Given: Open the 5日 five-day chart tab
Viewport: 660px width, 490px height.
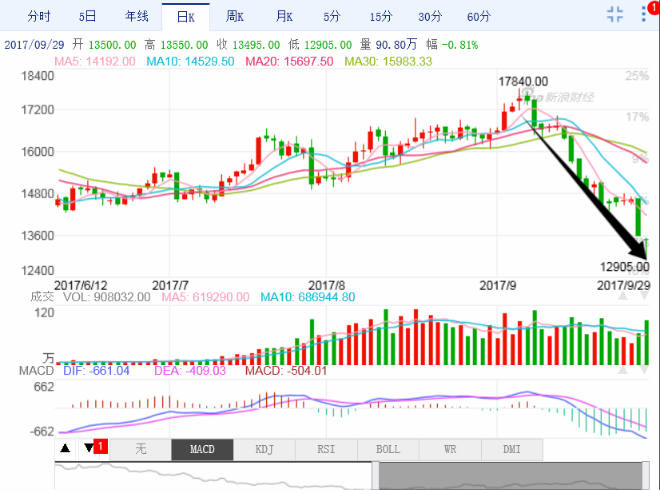Looking at the screenshot, I should [88, 16].
